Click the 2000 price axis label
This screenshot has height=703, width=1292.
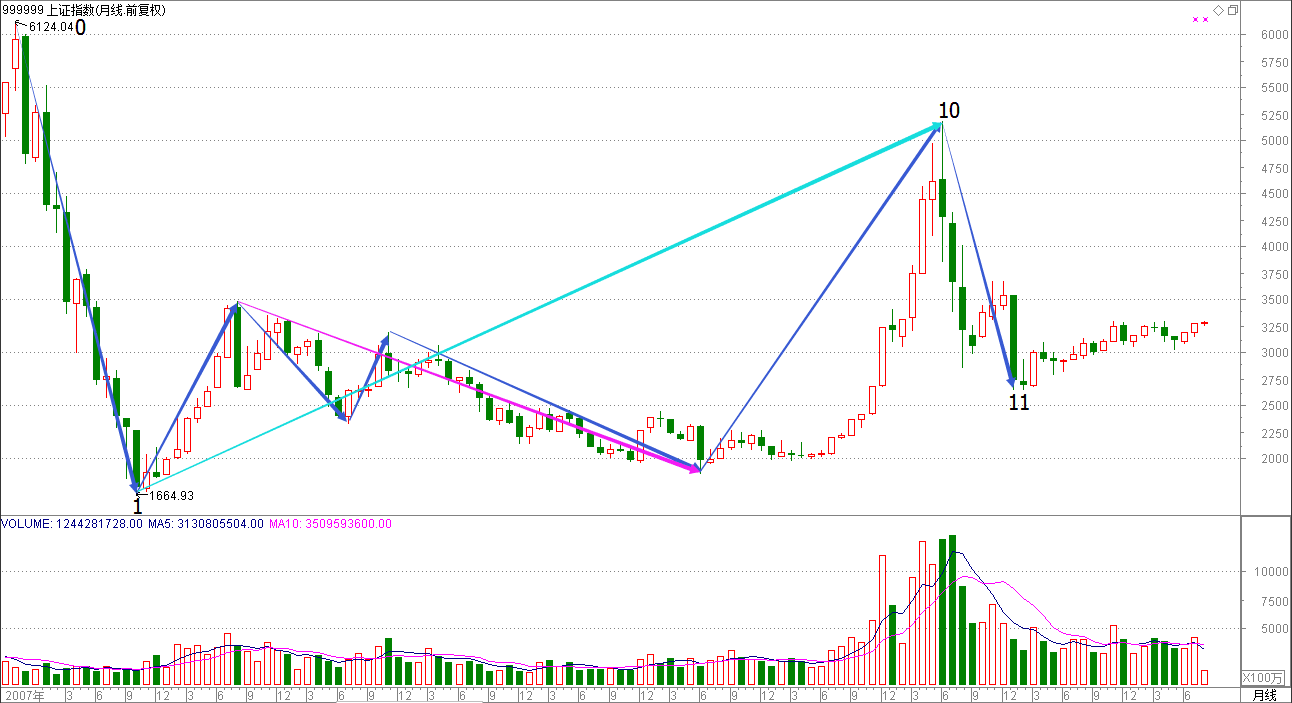point(1276,459)
